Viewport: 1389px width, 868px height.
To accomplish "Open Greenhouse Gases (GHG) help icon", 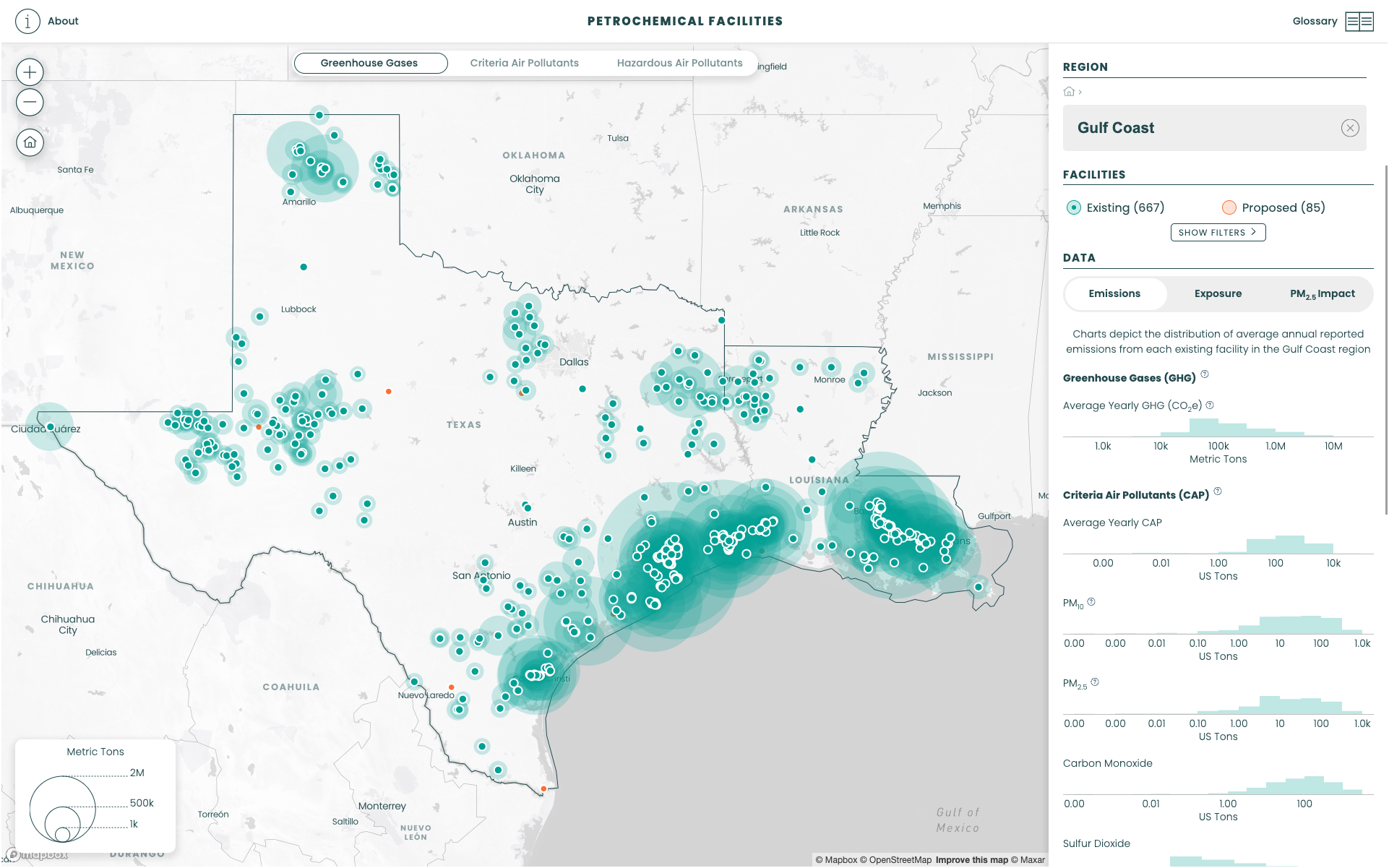I will (x=1205, y=374).
